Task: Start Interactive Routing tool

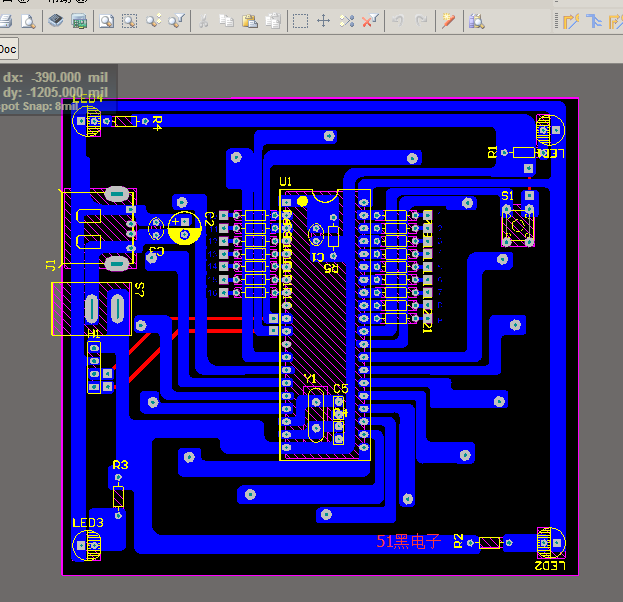Action: (x=571, y=21)
